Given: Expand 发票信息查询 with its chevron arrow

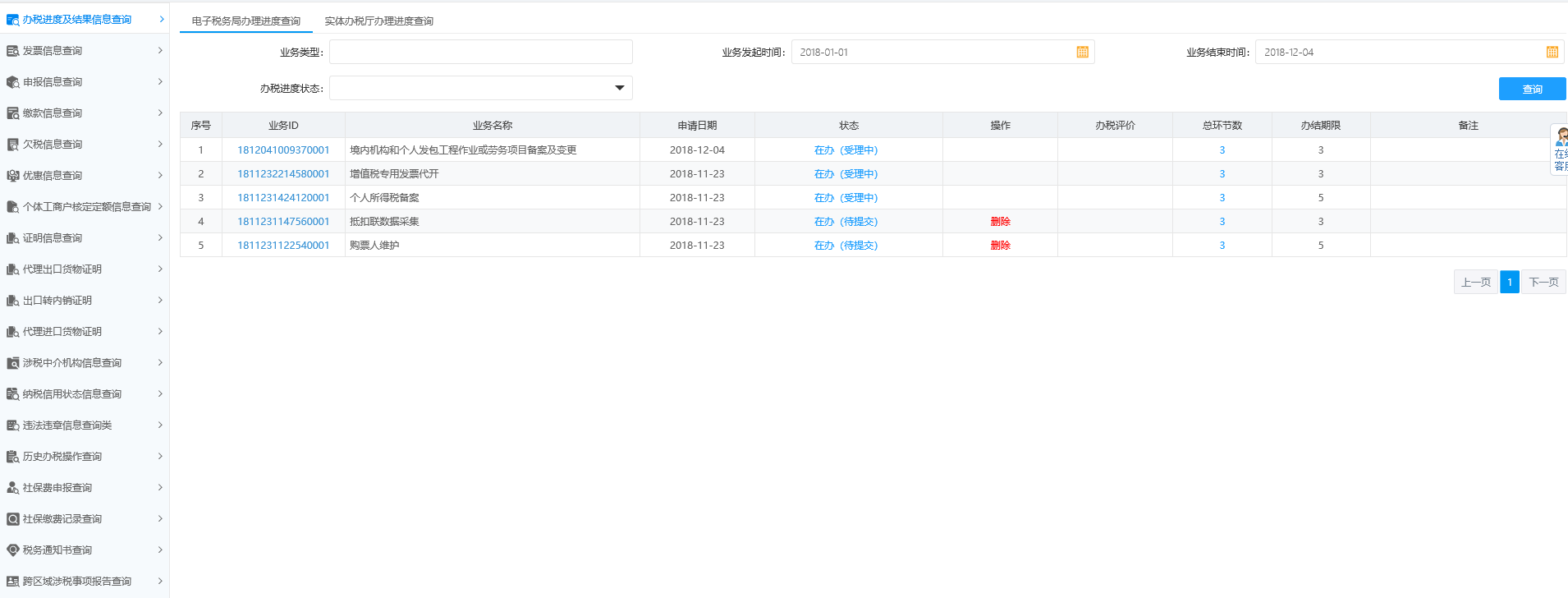Looking at the screenshot, I should [160, 51].
